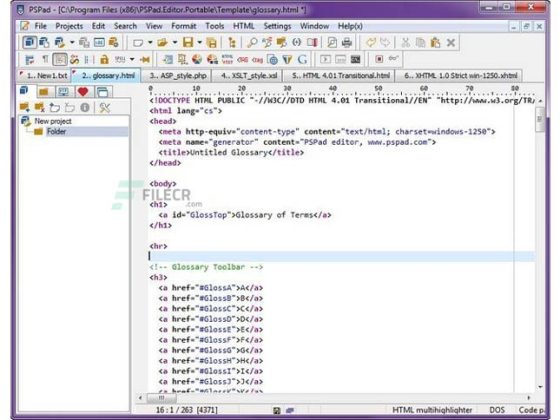Open the Favorites heart panel tab
This screenshot has width=560, height=420.
click(x=83, y=92)
